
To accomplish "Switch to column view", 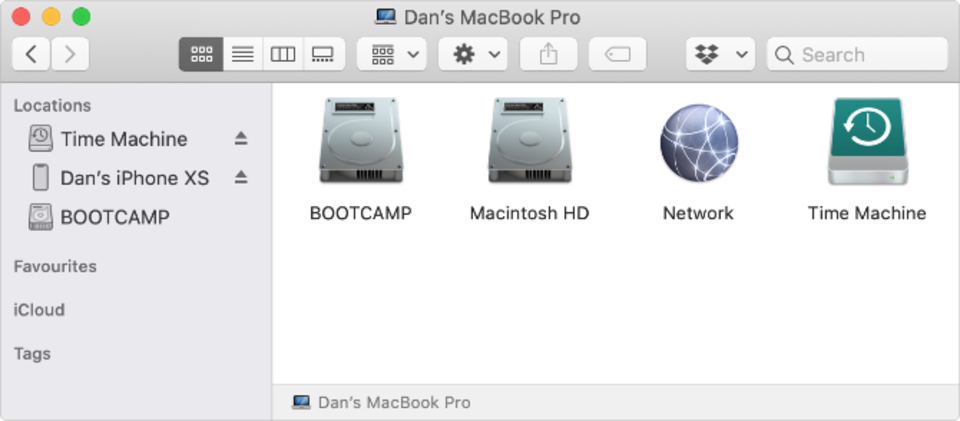I will click(283, 54).
